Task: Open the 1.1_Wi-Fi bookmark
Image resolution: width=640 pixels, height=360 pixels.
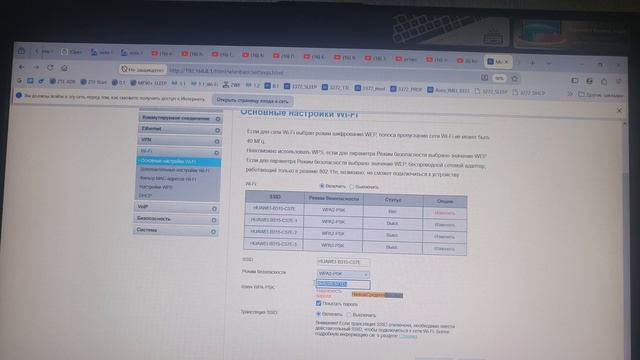Action: (x=204, y=84)
